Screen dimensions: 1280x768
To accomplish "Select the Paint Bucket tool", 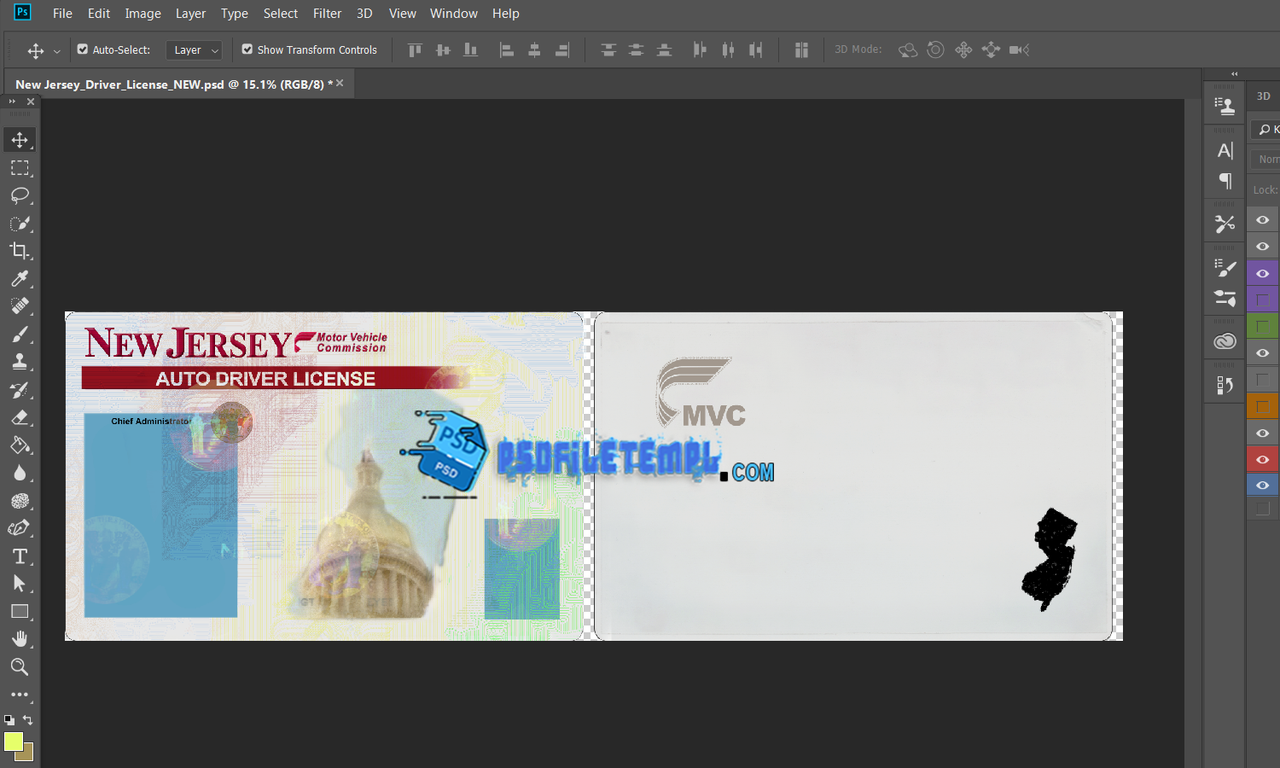I will 19,445.
